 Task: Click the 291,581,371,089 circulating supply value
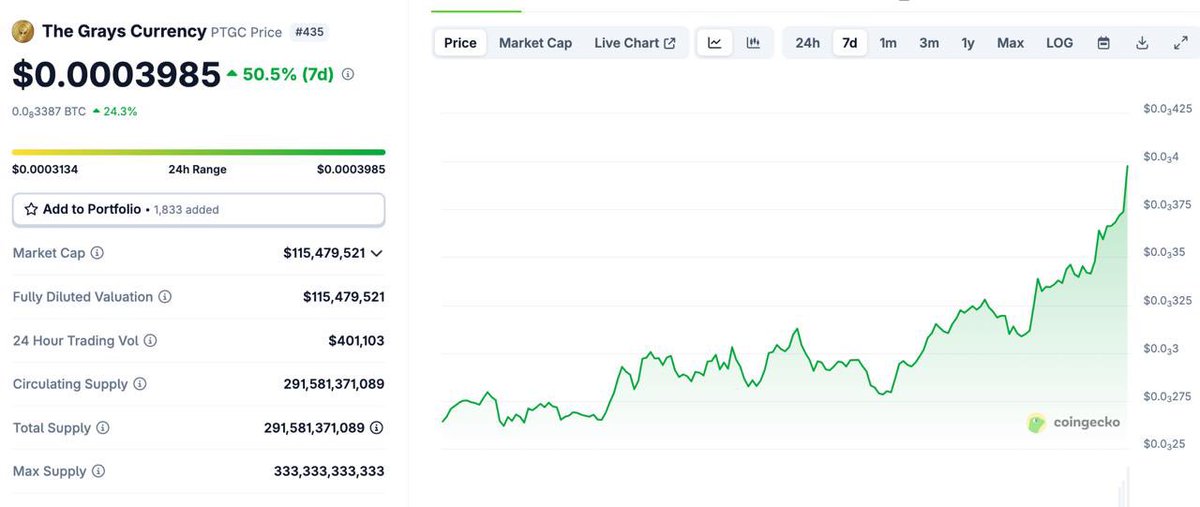[x=334, y=384]
